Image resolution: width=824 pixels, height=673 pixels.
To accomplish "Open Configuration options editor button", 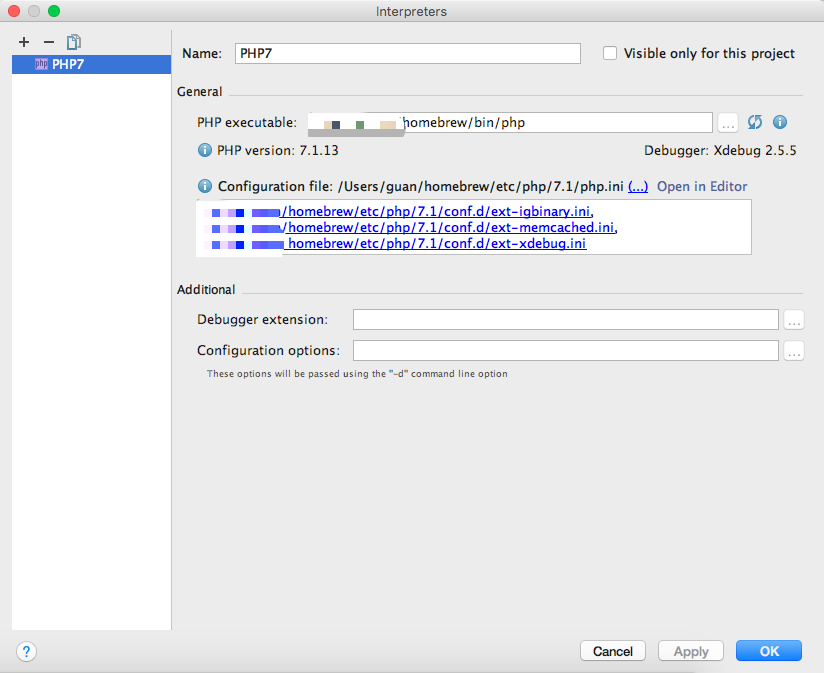I will [x=794, y=350].
